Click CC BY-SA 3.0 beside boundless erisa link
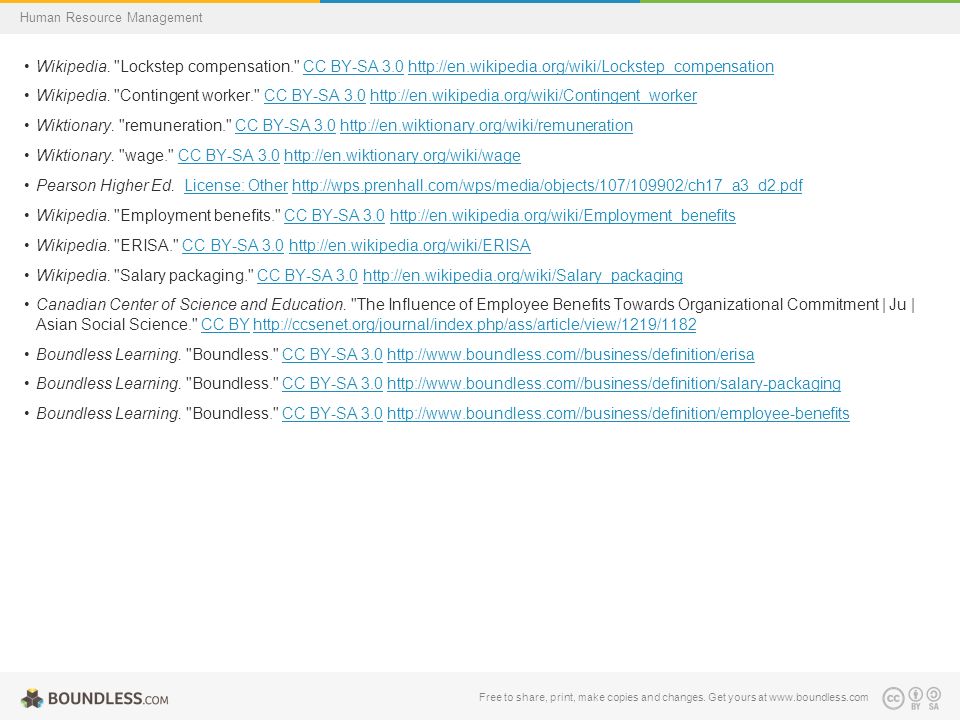 (x=332, y=354)
